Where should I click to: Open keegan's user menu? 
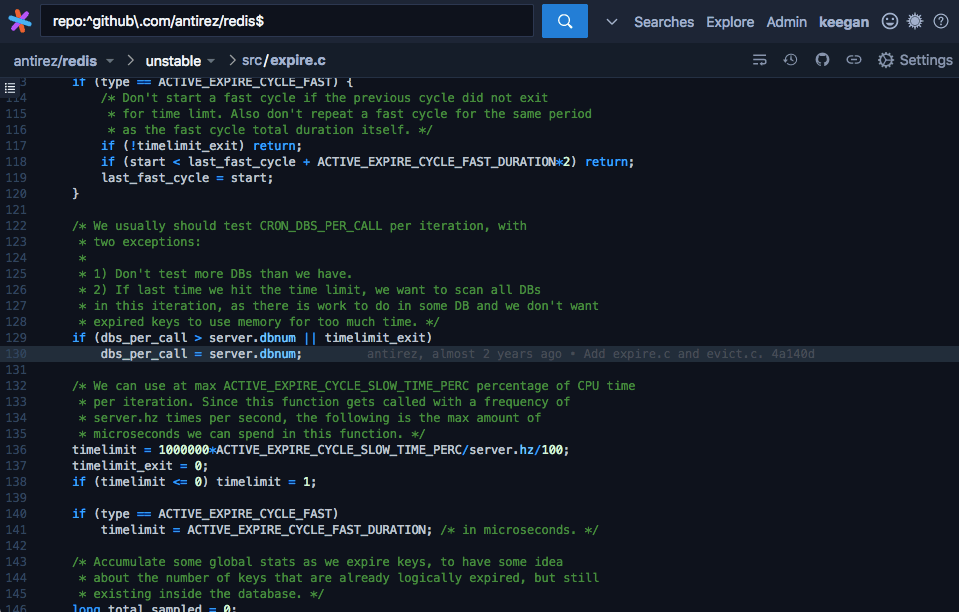(x=845, y=21)
